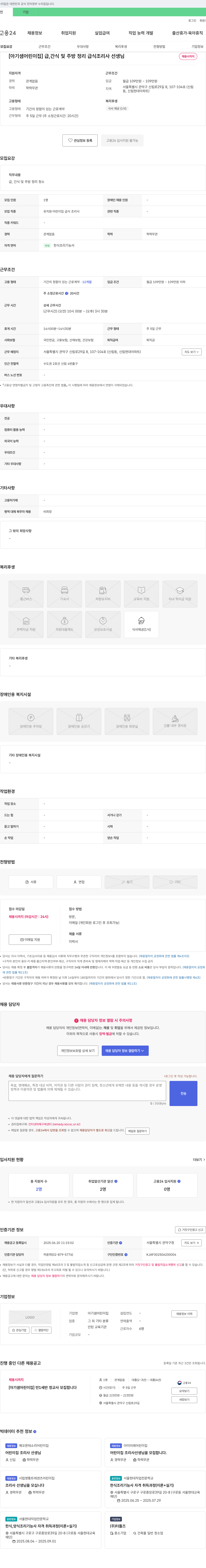
Task: Click the 직장보육시설 benefit icon
Action: [103, 625]
